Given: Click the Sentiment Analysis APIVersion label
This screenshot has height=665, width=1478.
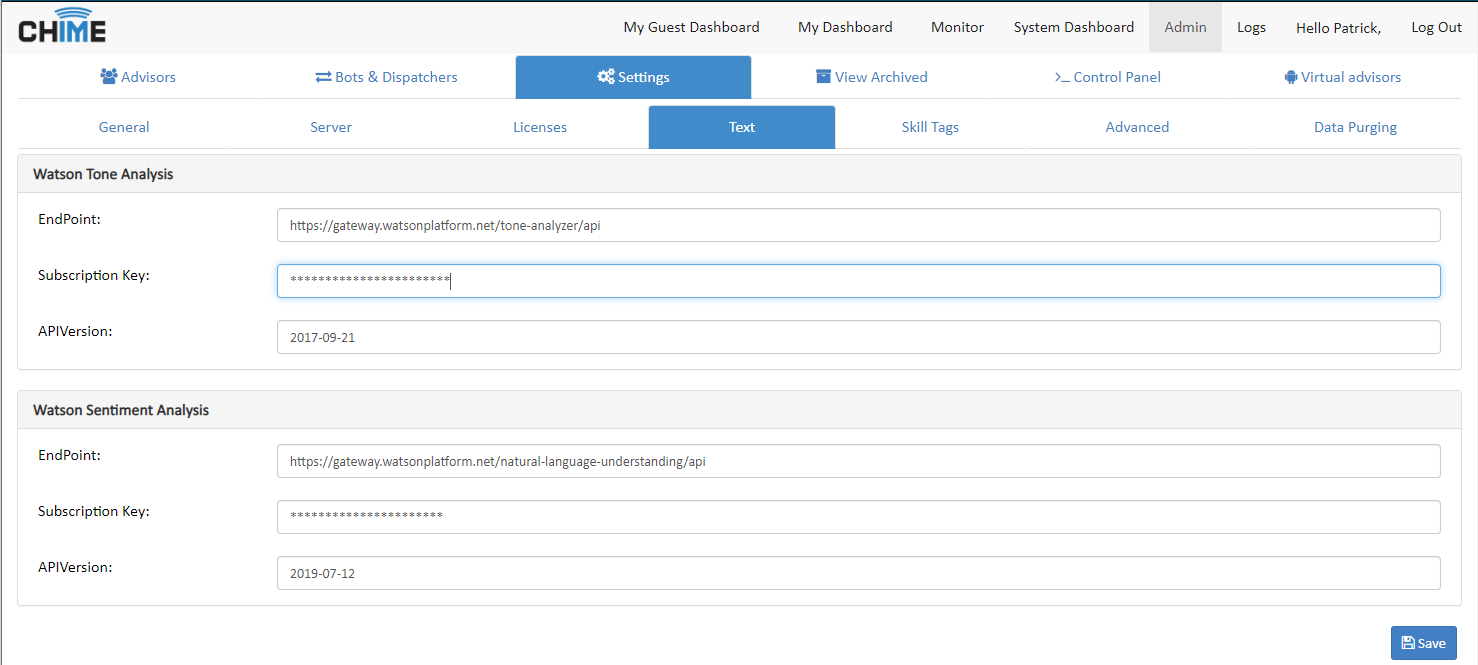Looking at the screenshot, I should tap(75, 567).
